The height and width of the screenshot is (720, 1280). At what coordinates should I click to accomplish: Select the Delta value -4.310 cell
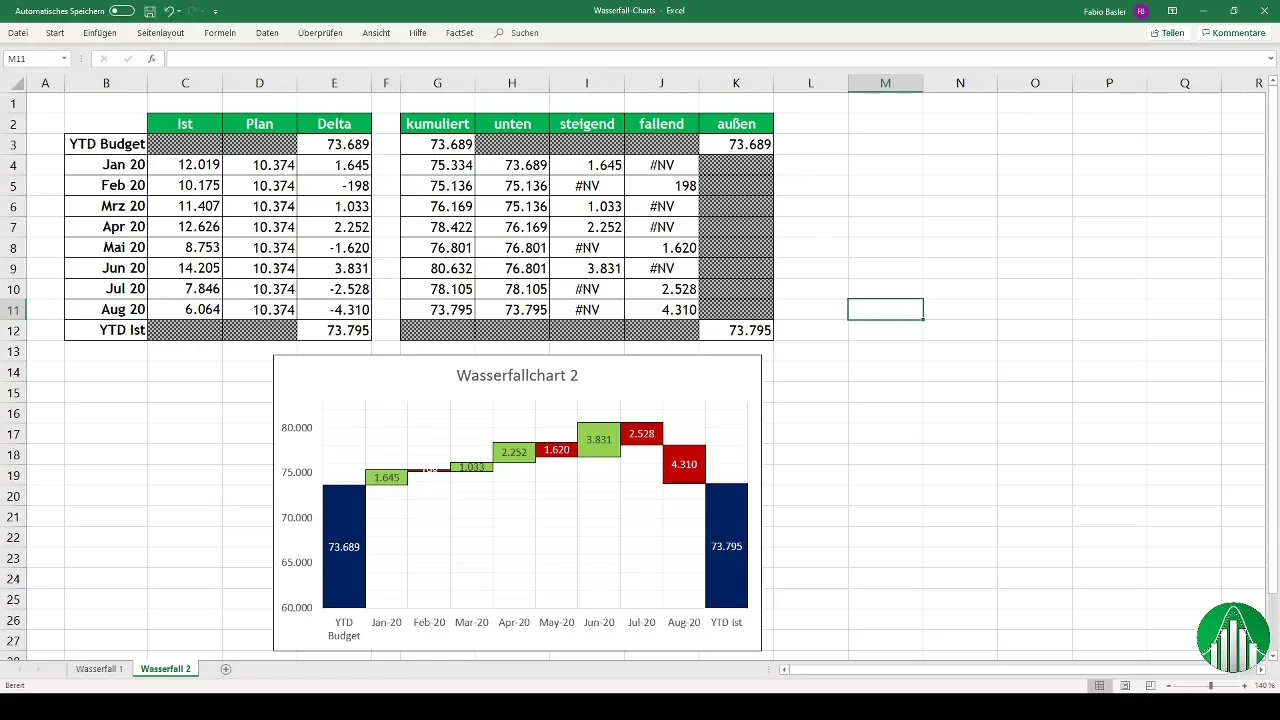coord(334,310)
